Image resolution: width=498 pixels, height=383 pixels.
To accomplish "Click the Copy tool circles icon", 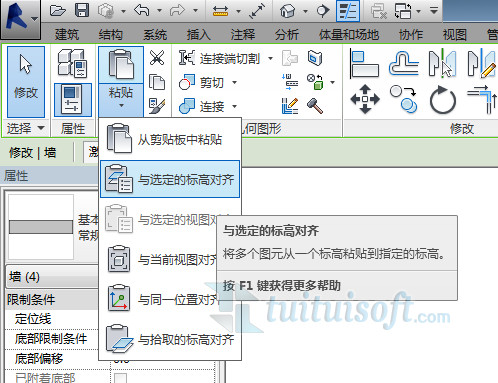I will click(x=403, y=99).
